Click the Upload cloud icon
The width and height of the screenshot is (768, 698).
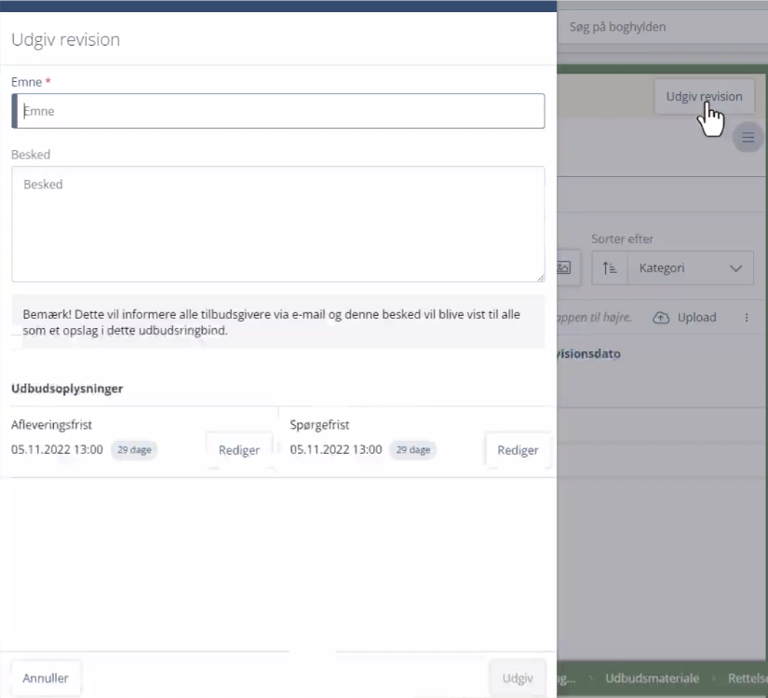click(x=661, y=318)
